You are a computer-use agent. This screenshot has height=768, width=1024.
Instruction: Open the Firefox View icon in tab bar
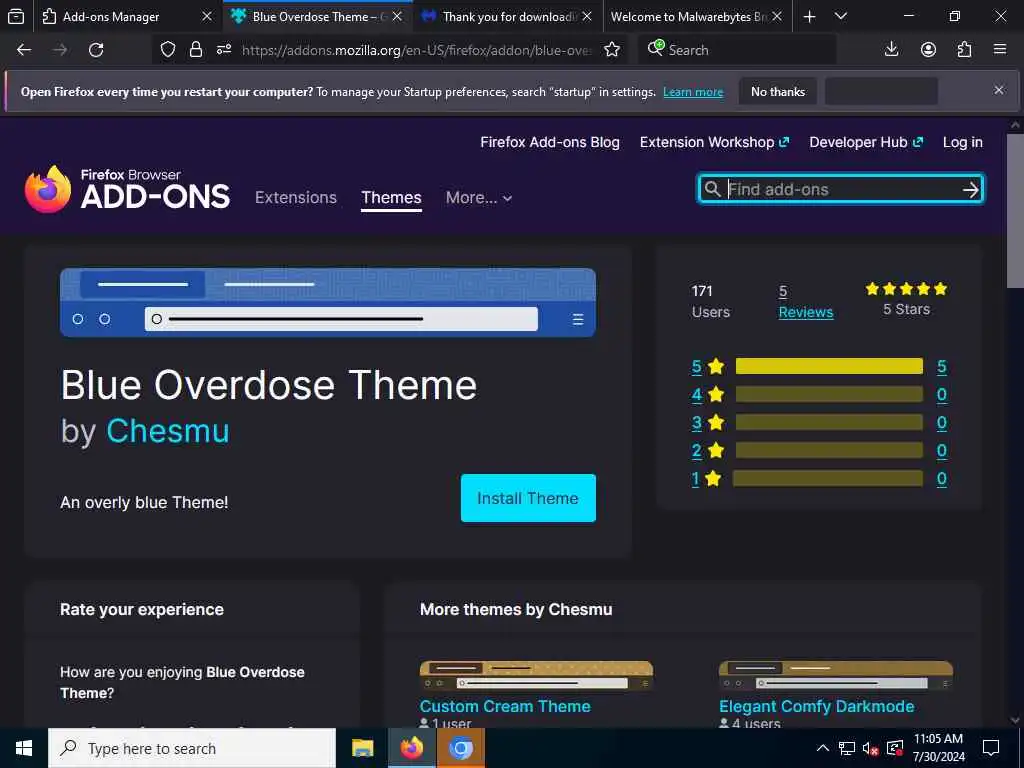coord(16,17)
